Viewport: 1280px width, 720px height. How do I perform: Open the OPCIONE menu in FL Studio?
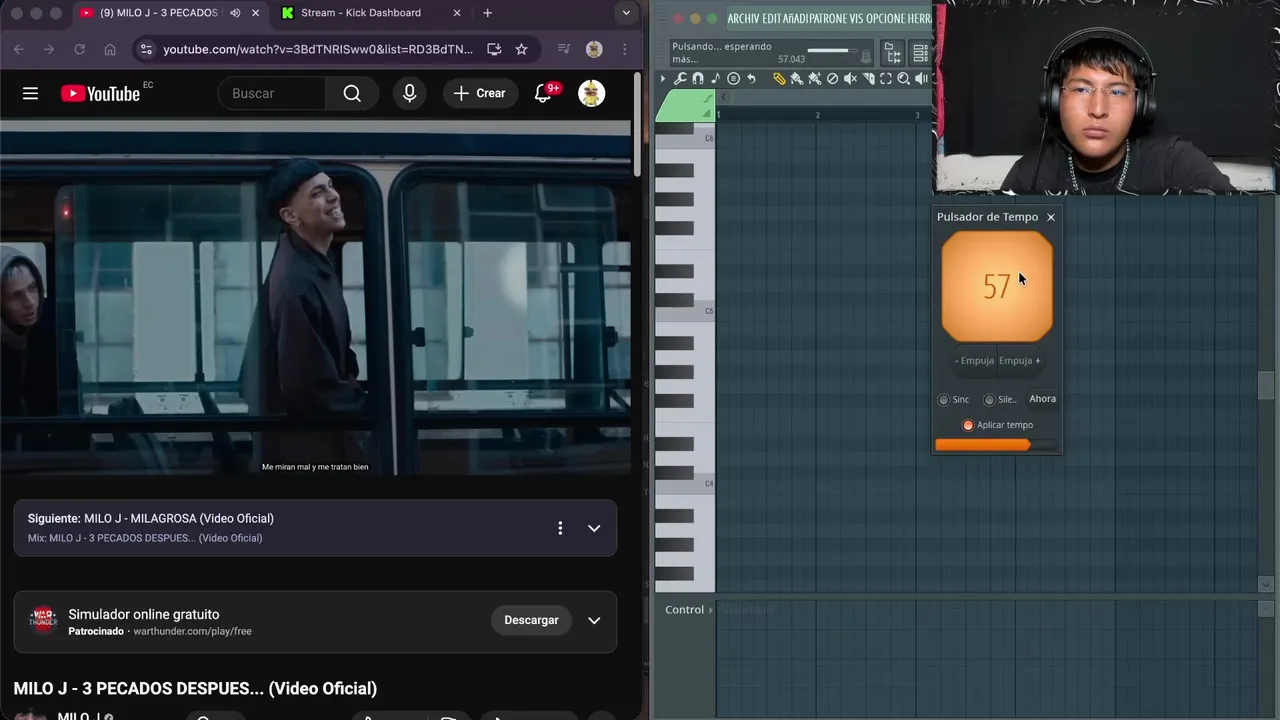885,18
